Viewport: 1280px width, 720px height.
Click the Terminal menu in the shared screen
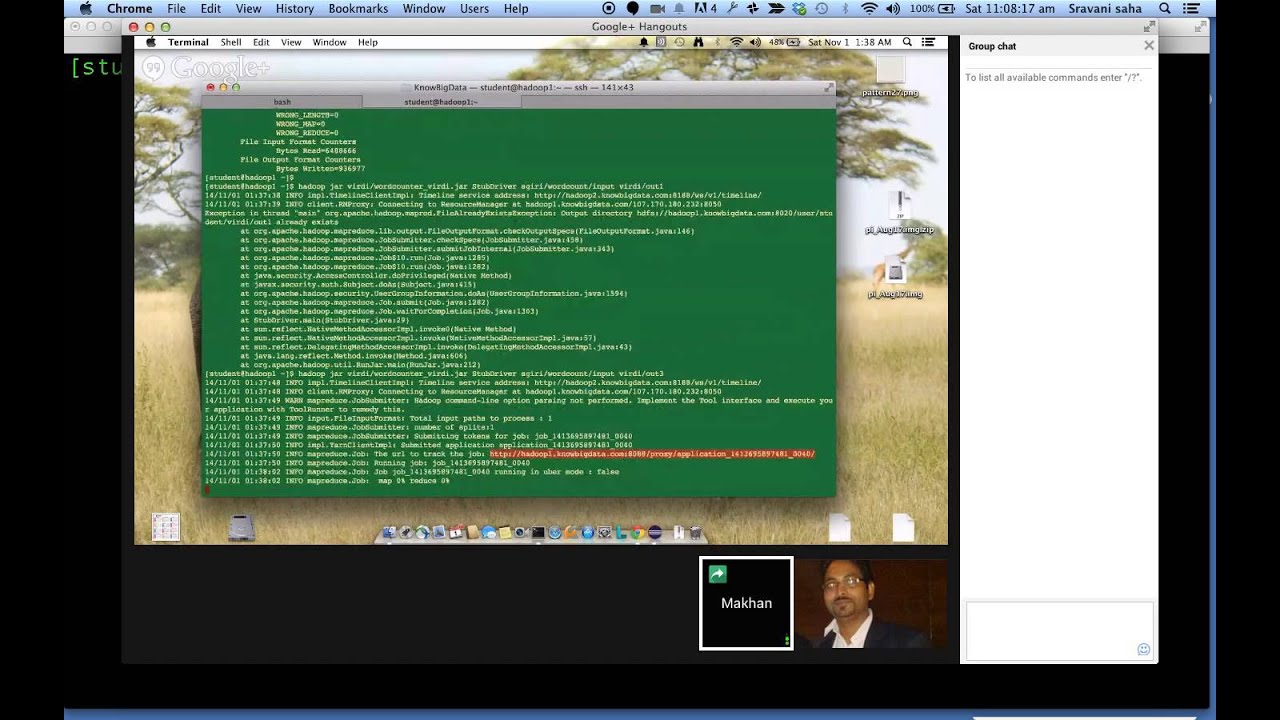point(188,42)
